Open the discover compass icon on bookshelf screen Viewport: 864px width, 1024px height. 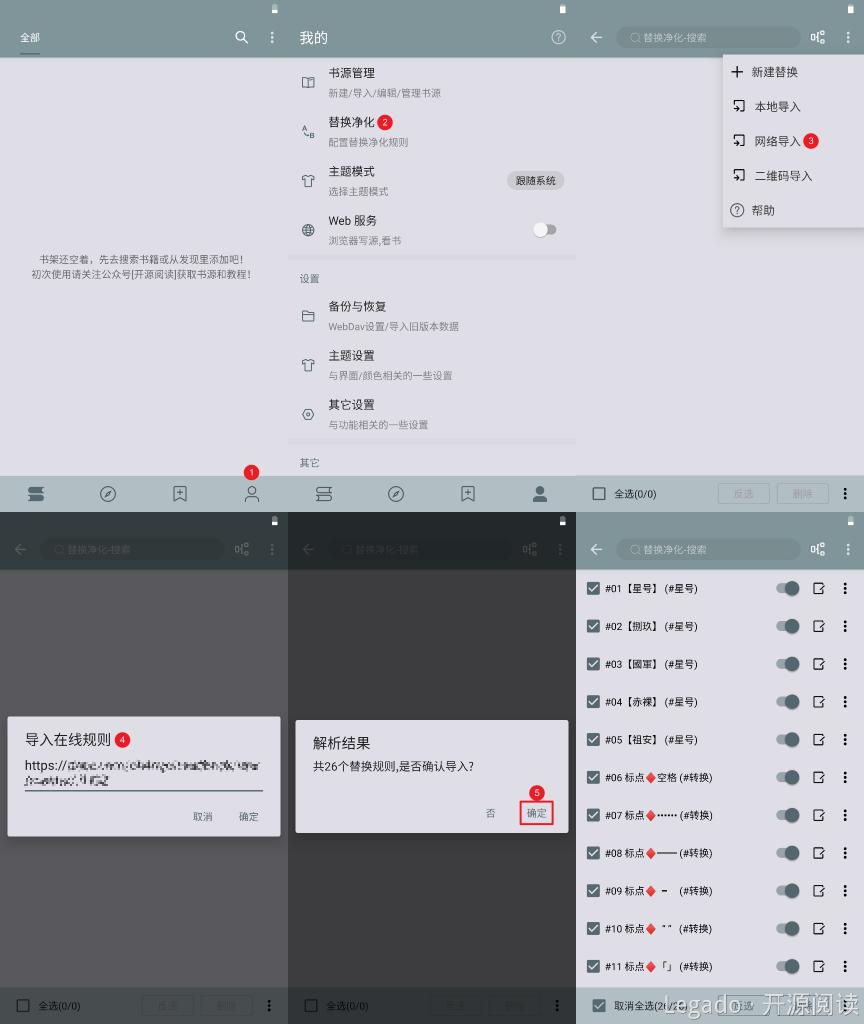pyautogui.click(x=108, y=493)
